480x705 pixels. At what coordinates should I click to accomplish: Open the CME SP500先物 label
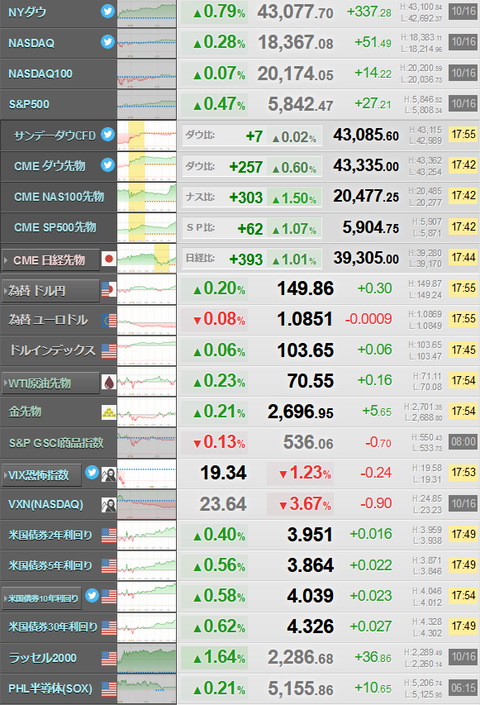[x=55, y=227]
